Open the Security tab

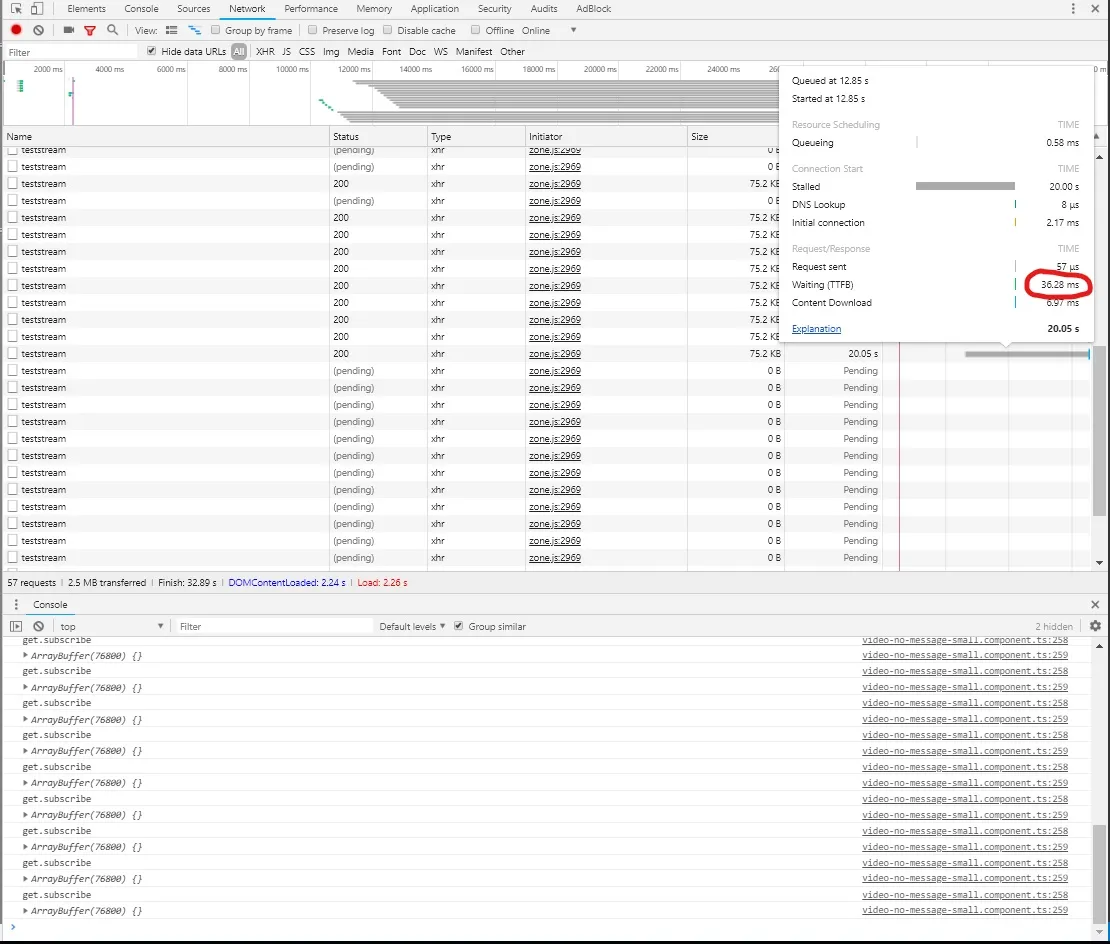coord(494,8)
